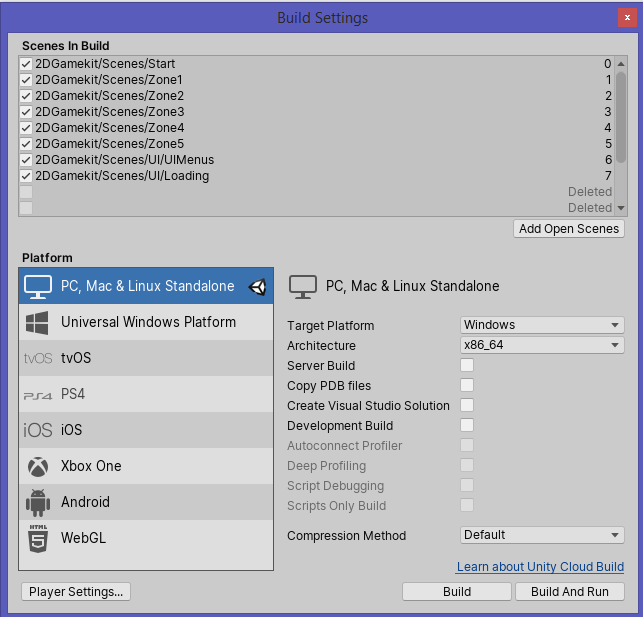This screenshot has width=643, height=617.
Task: Select the Xbox One platform row
Action: [146, 467]
